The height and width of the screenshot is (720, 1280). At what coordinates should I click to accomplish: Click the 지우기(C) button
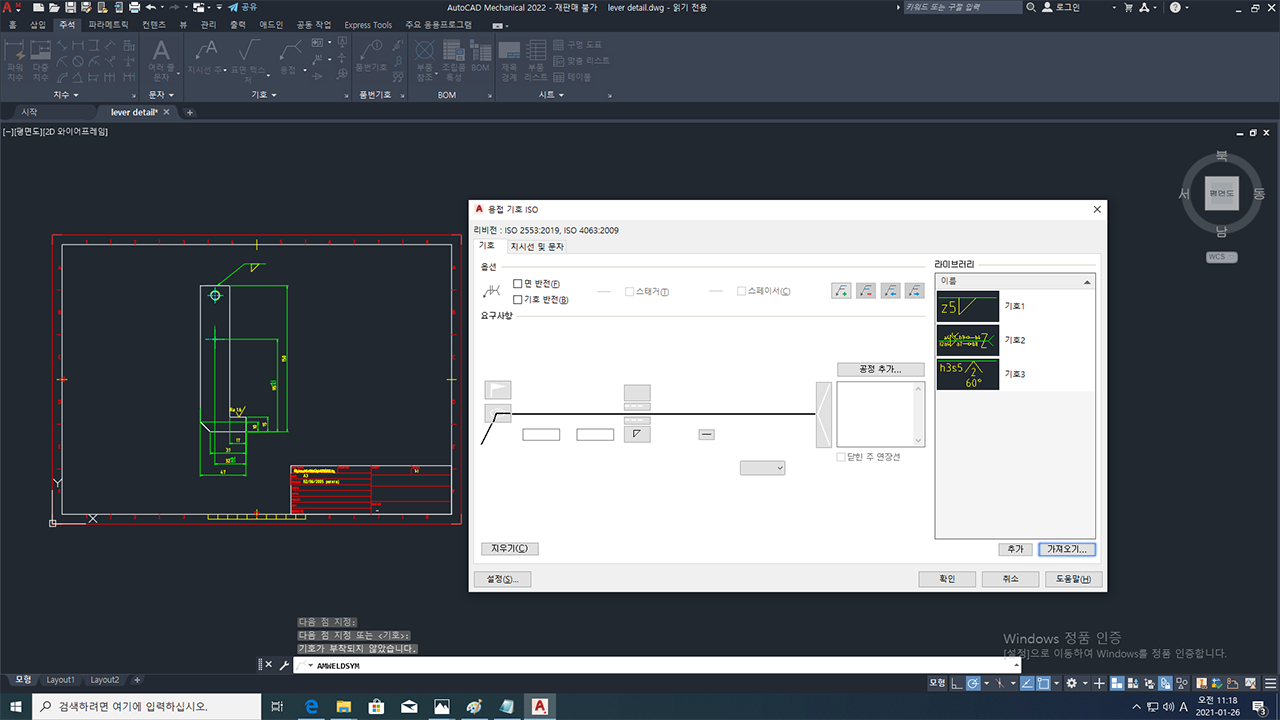tap(510, 548)
